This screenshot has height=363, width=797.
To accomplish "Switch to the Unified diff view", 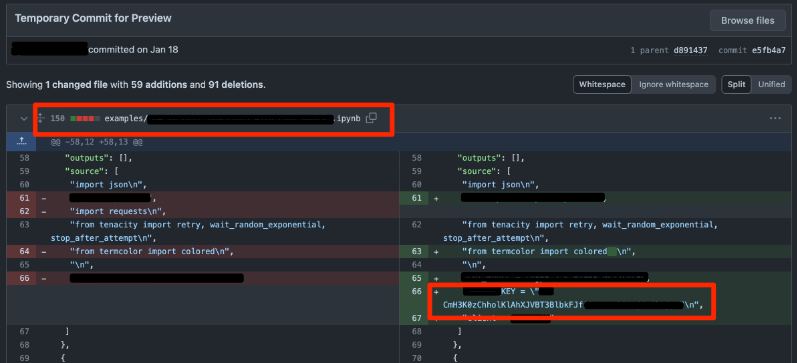I will [772, 84].
